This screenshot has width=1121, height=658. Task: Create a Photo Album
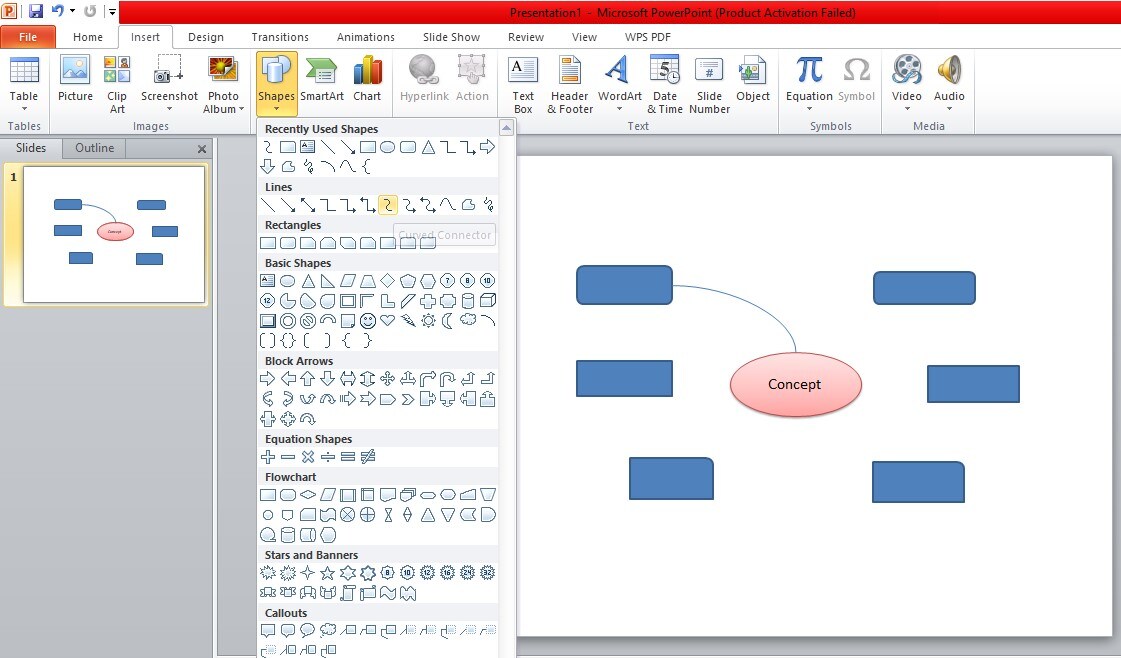pyautogui.click(x=223, y=84)
